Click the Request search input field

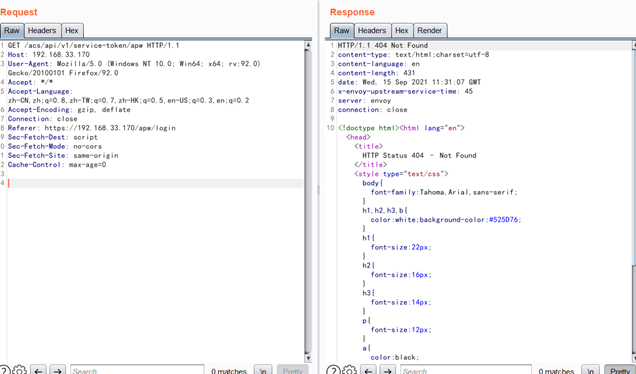tap(137, 370)
